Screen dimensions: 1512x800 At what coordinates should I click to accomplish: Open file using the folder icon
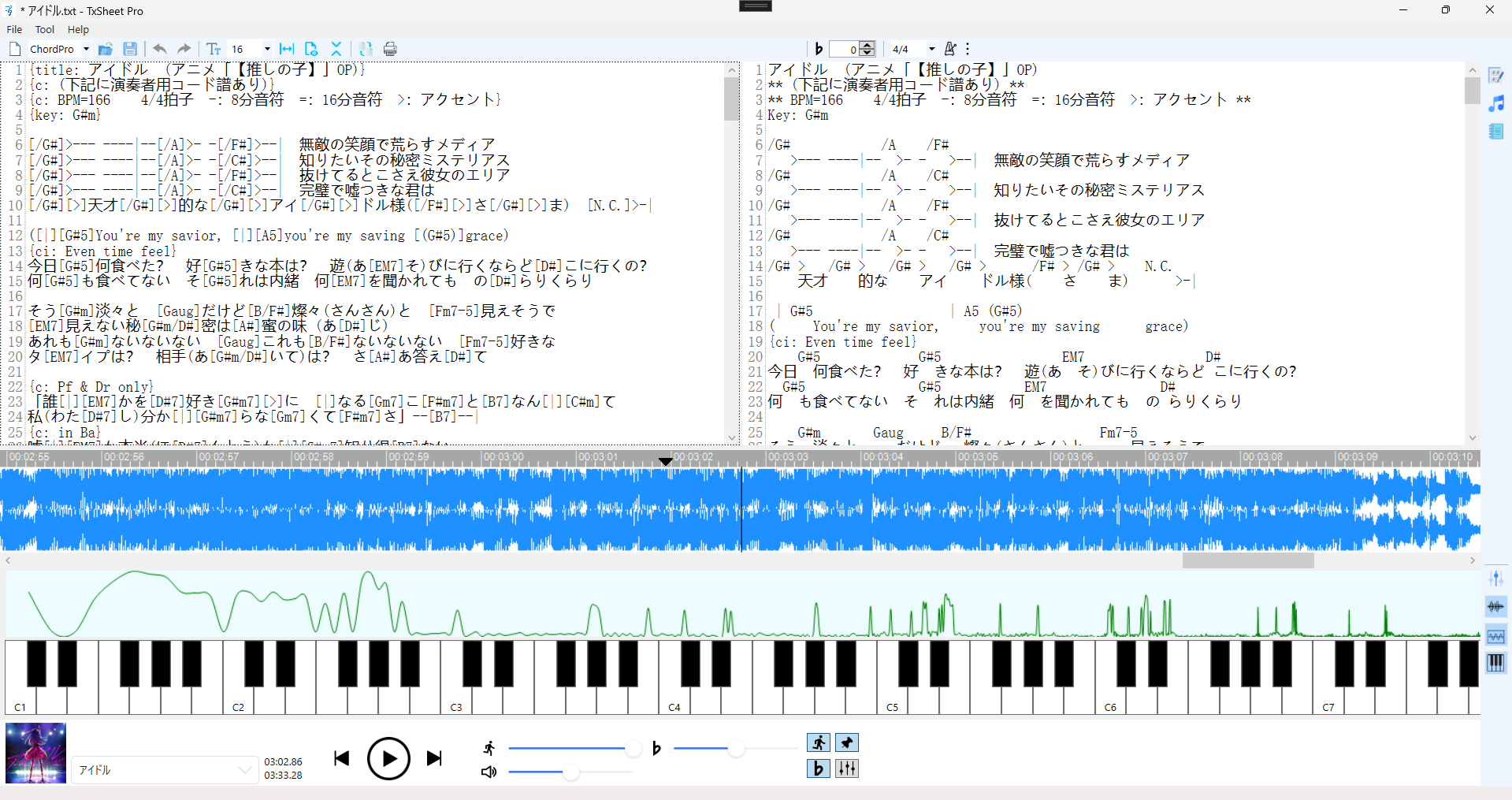tap(106, 49)
